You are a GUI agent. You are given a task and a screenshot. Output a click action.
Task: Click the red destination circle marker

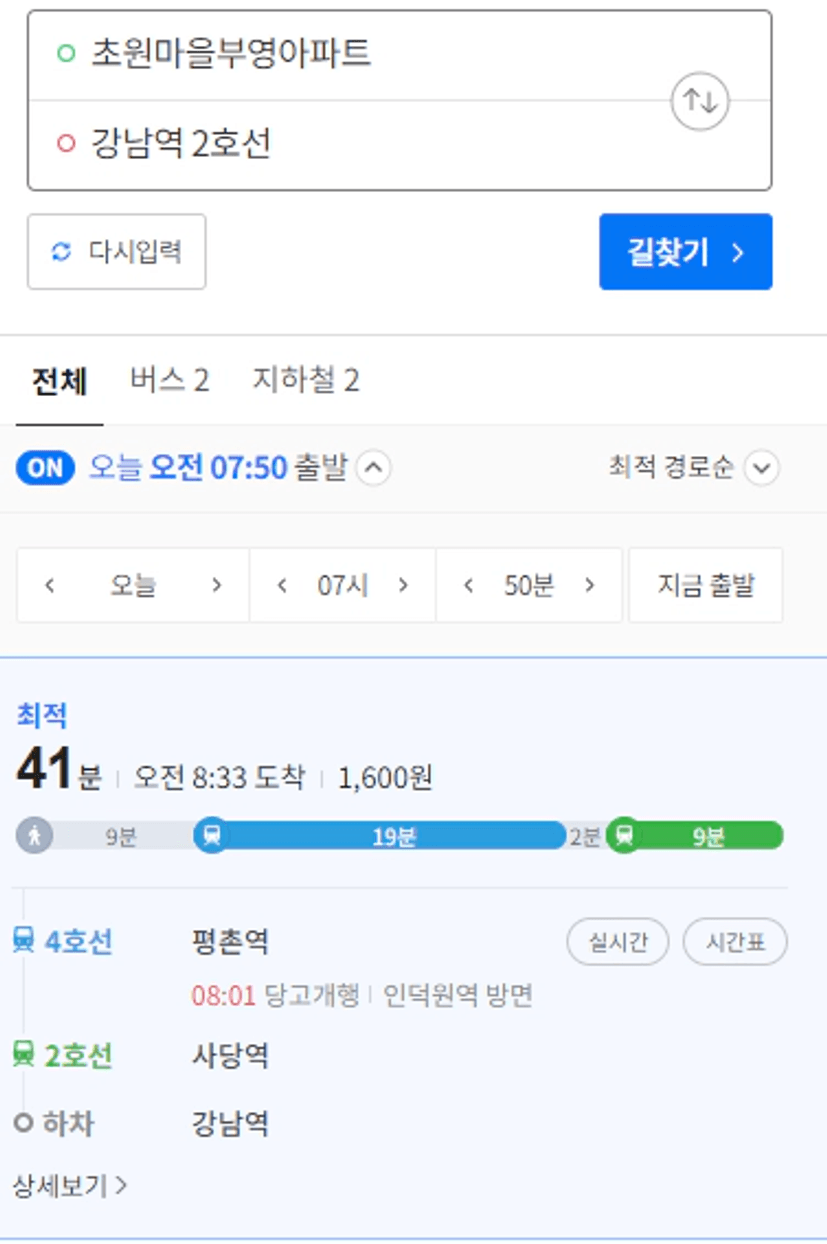66,145
